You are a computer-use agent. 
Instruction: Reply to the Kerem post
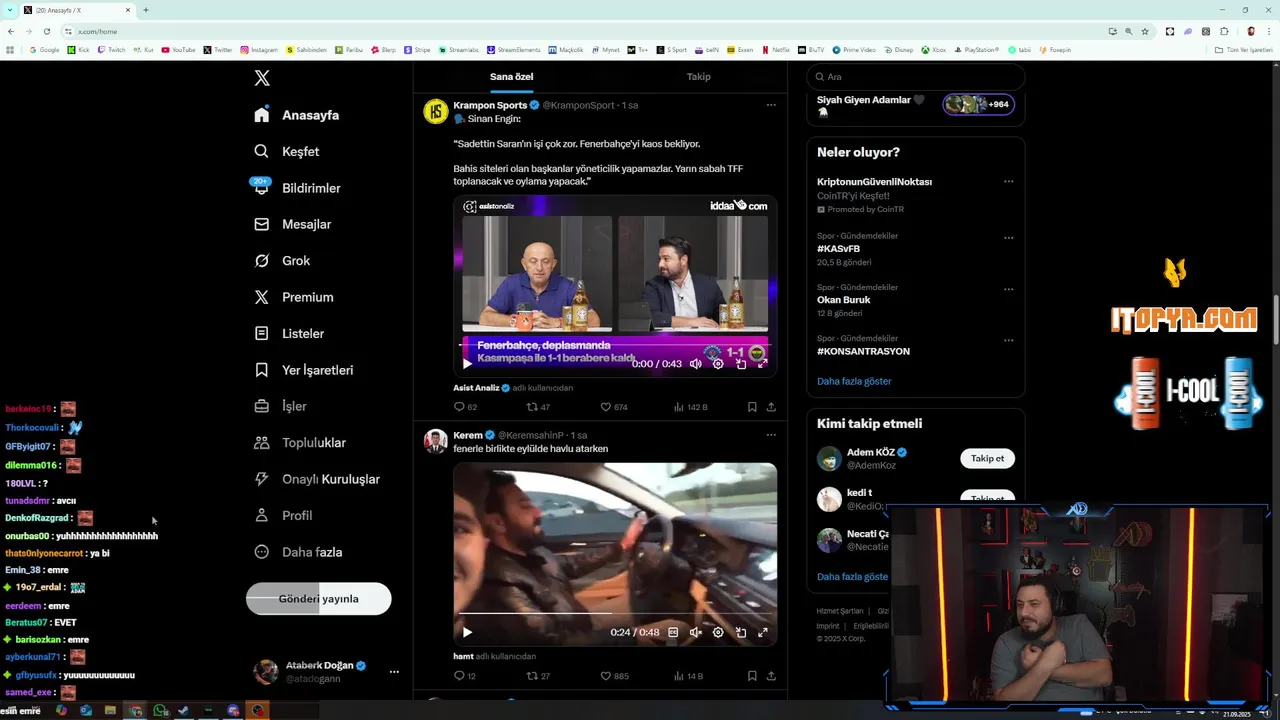pos(464,676)
